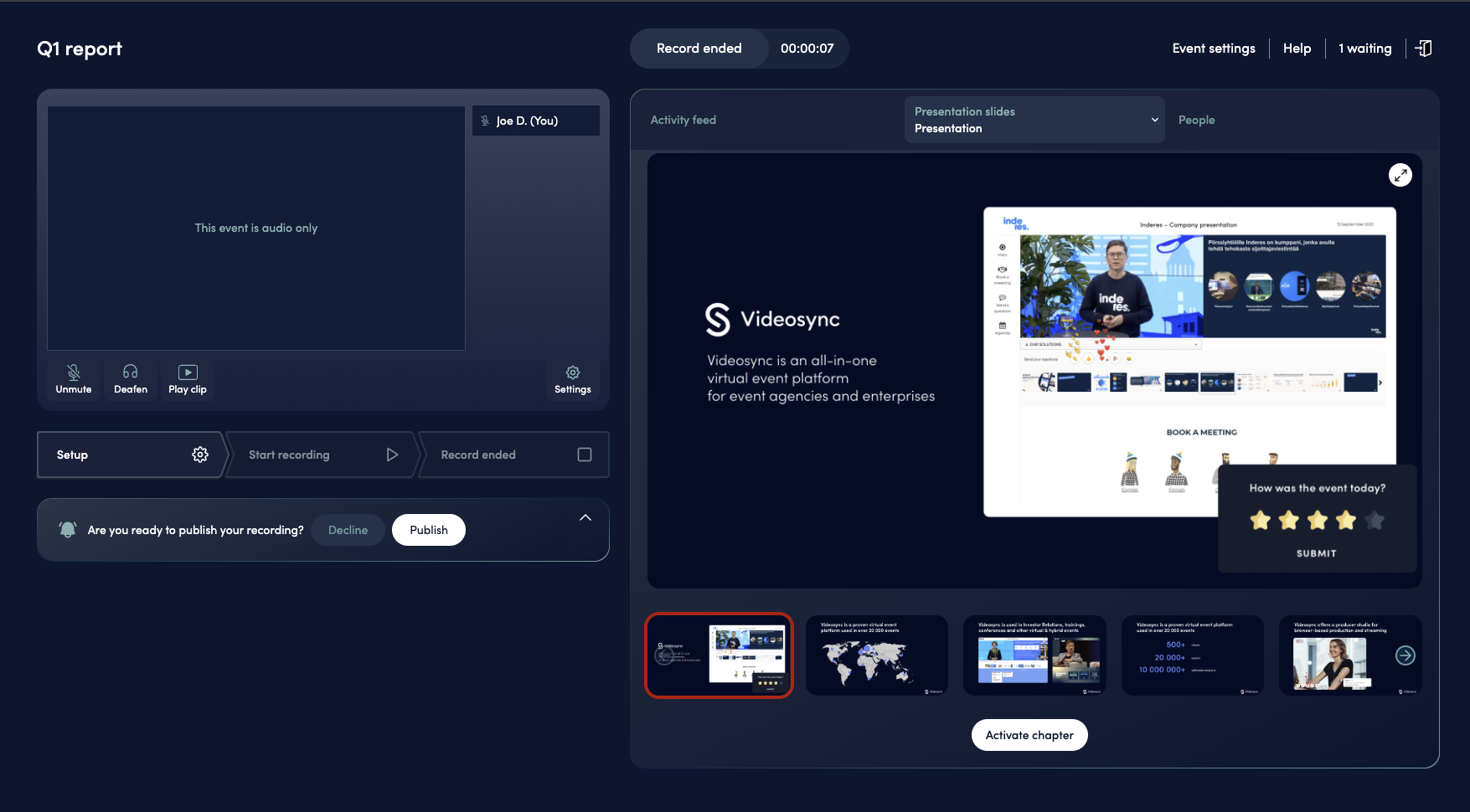Click the gear icon in Setup step

tap(200, 455)
